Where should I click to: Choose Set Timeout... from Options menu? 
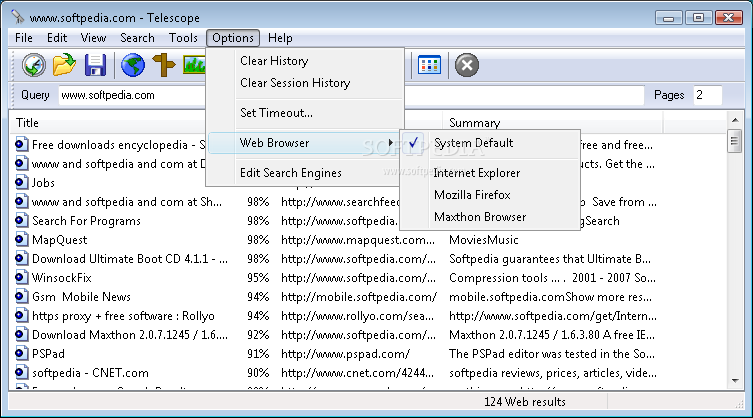(304, 113)
